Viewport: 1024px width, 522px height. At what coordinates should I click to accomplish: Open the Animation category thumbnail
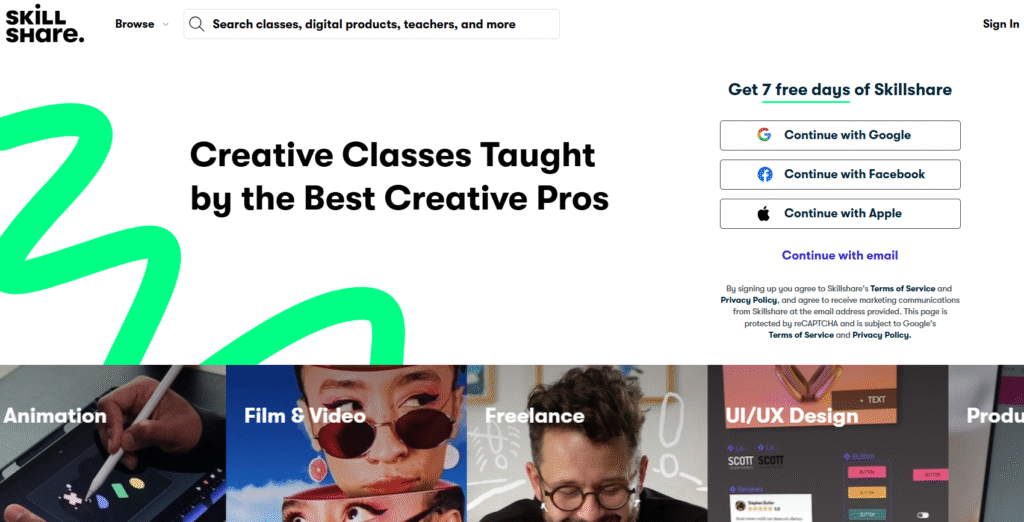(113, 444)
